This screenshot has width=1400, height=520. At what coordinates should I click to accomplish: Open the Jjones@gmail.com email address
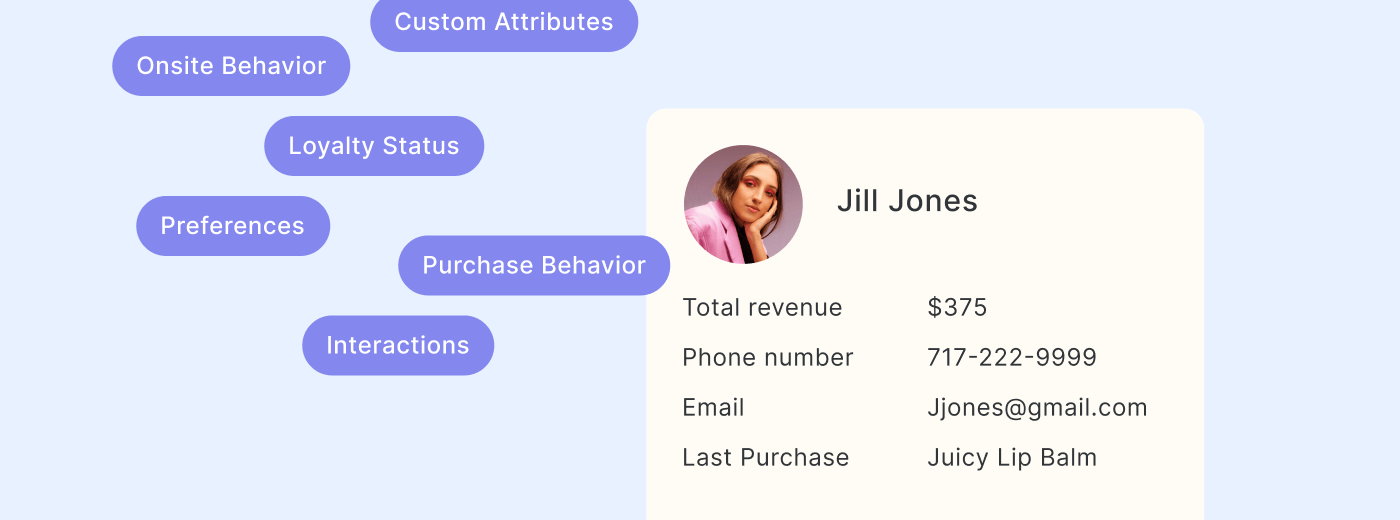[1037, 408]
